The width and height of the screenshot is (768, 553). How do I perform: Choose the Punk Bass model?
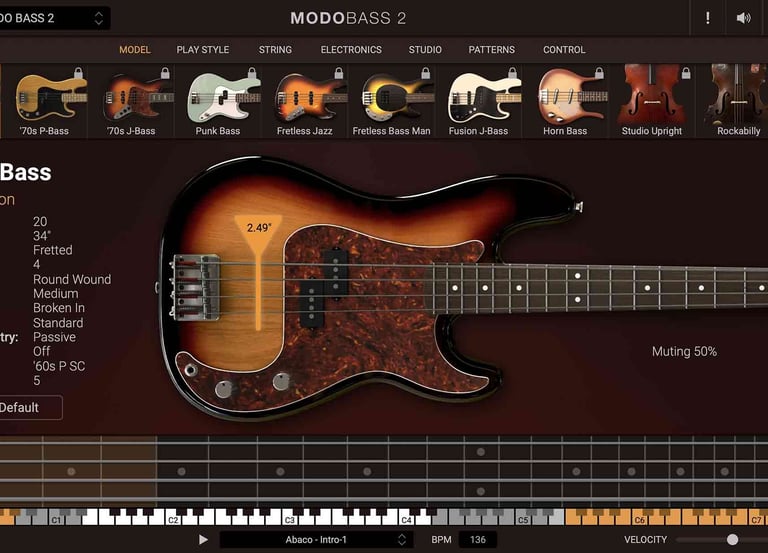click(x=218, y=101)
